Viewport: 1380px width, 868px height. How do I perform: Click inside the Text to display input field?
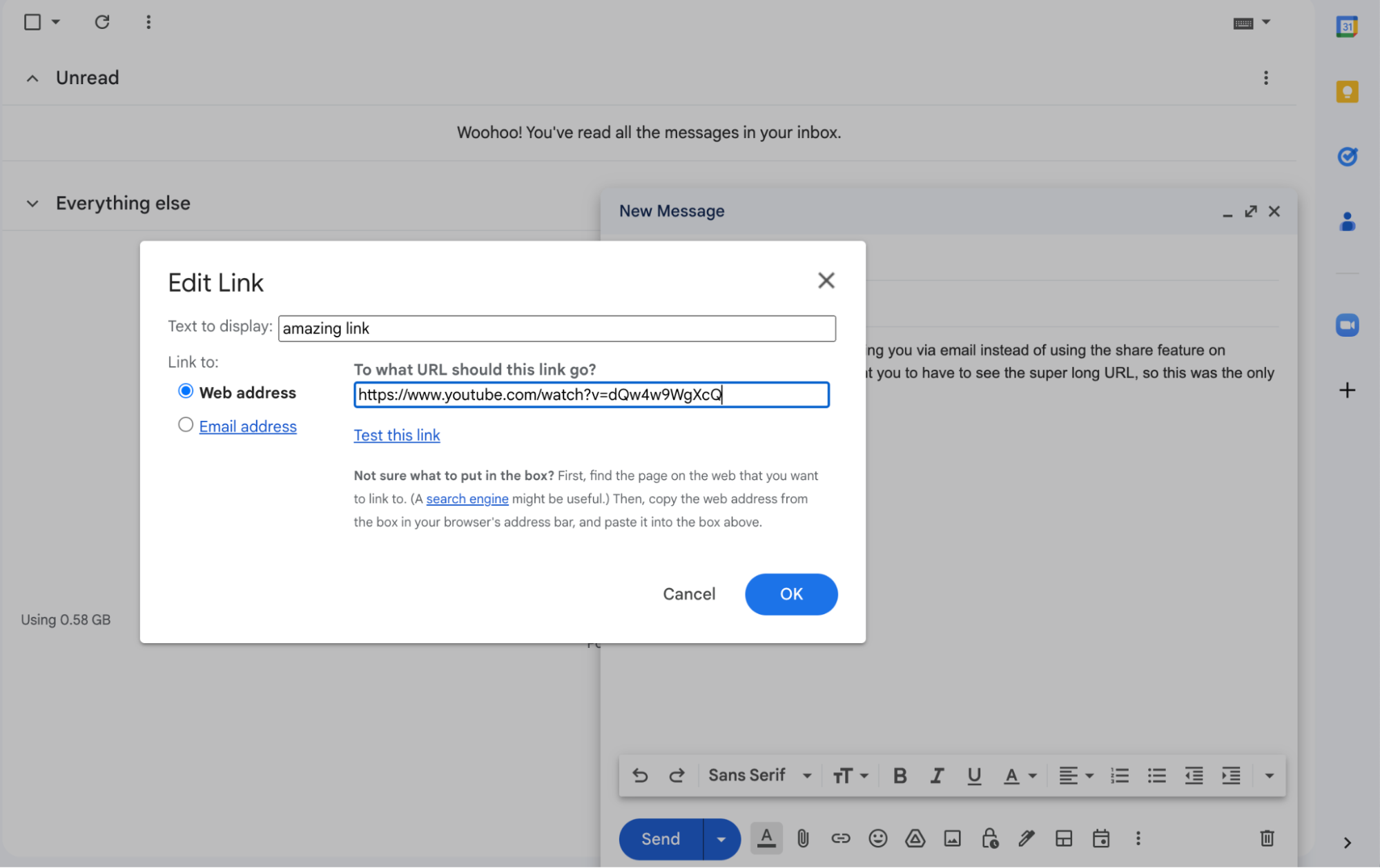(x=557, y=327)
